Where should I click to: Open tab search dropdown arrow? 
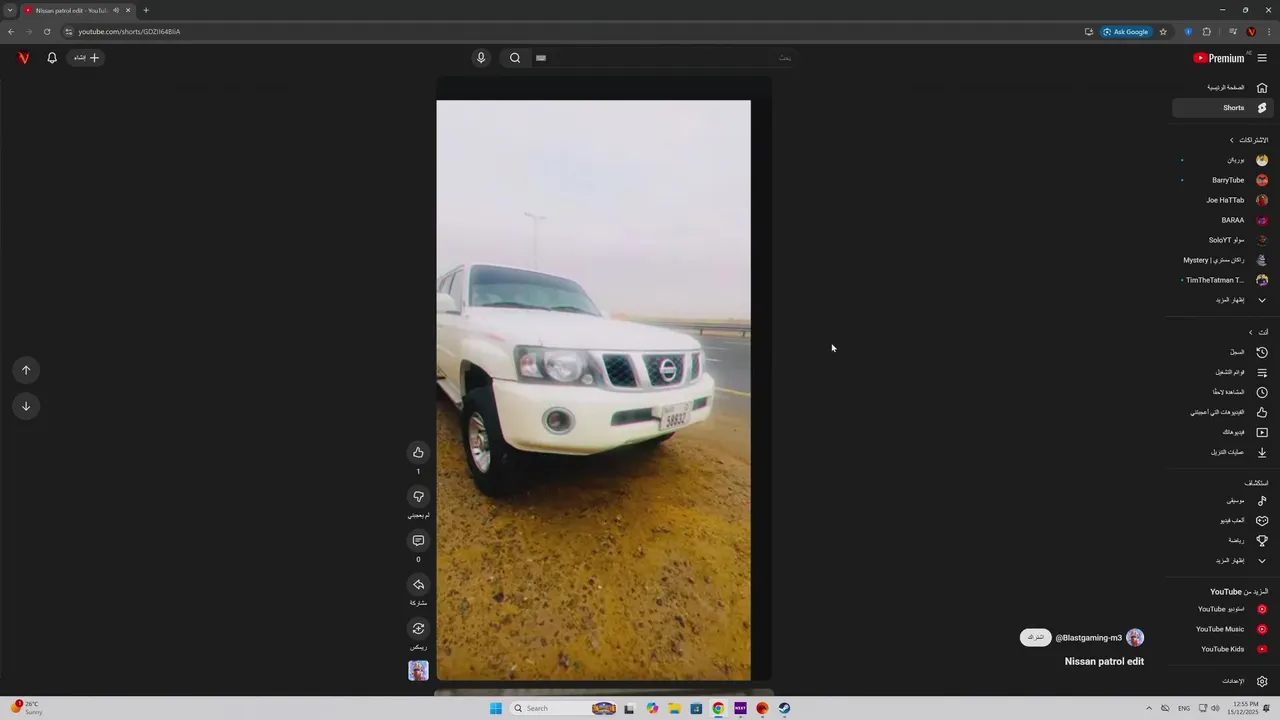pyautogui.click(x=10, y=10)
